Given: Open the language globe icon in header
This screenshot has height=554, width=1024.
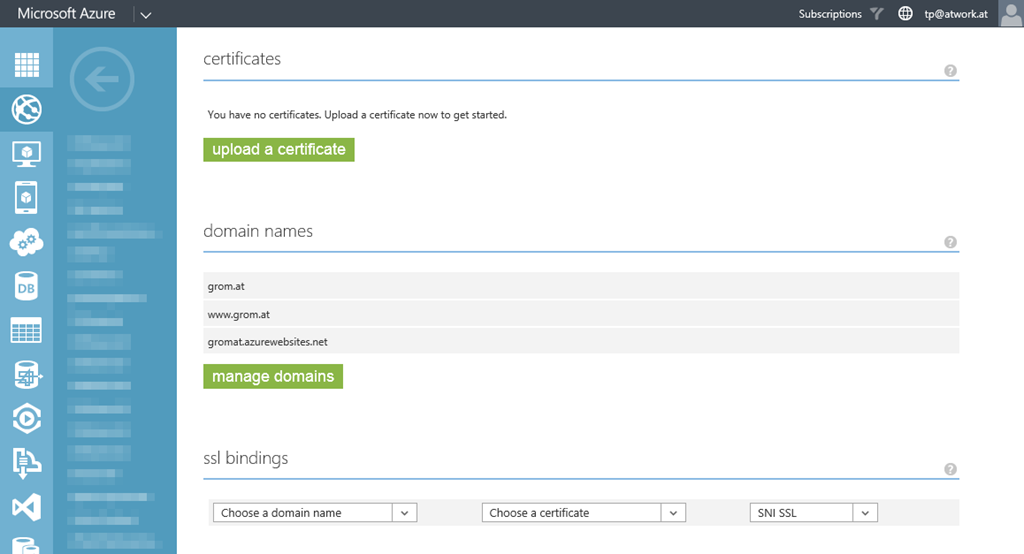Looking at the screenshot, I should pyautogui.click(x=906, y=14).
